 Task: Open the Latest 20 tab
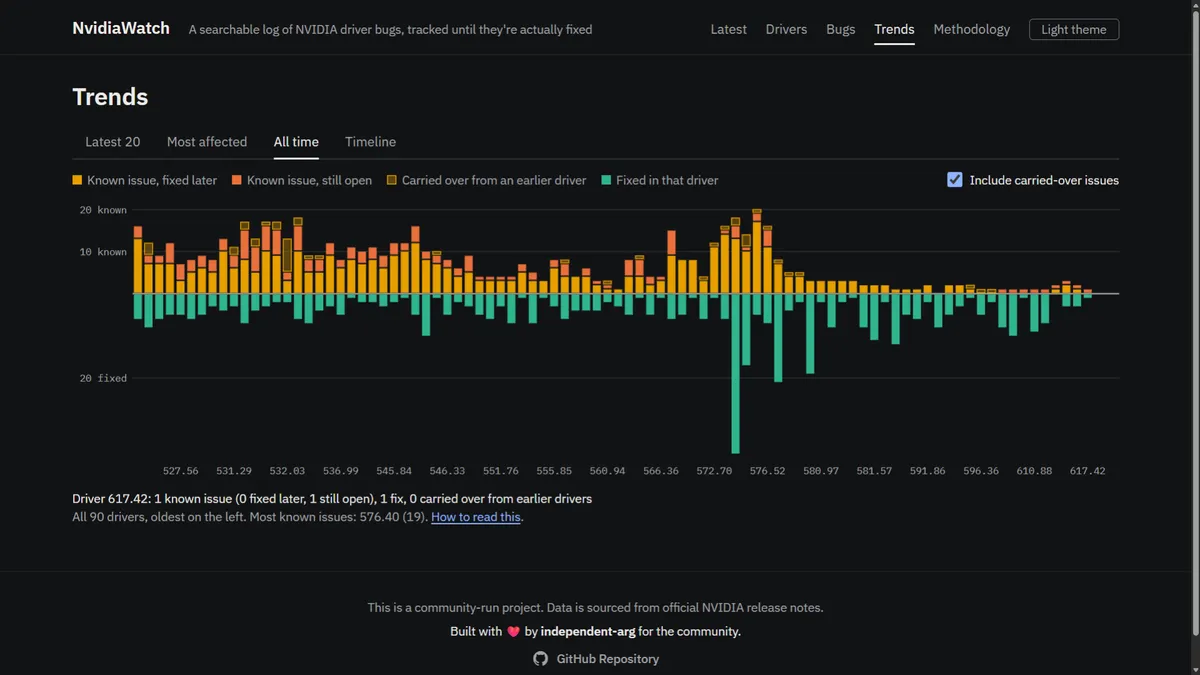[x=113, y=142]
